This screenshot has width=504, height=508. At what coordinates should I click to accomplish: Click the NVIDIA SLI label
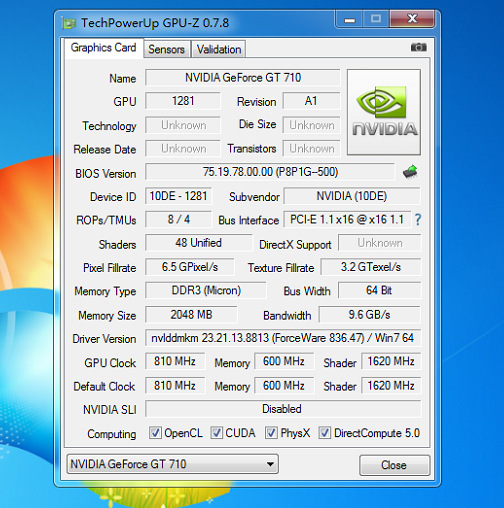110,410
